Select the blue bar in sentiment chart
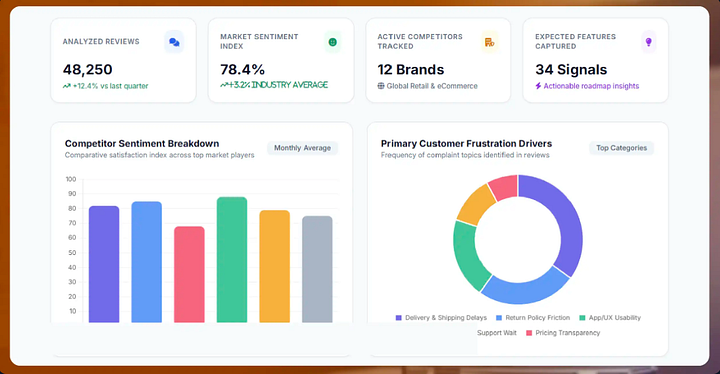 146,262
